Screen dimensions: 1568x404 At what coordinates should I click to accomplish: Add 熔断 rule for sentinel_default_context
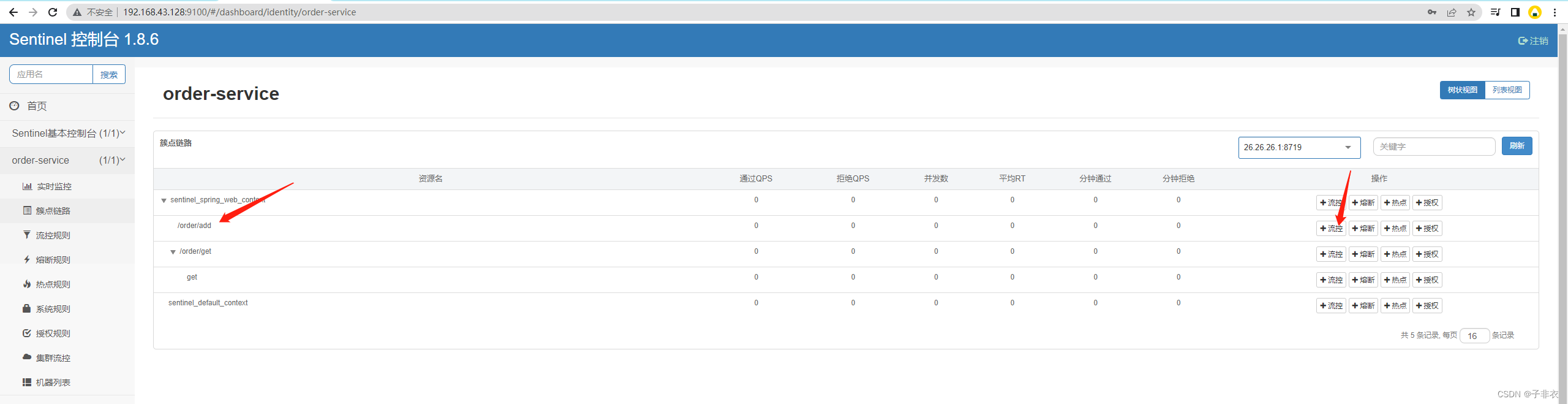click(x=1363, y=306)
